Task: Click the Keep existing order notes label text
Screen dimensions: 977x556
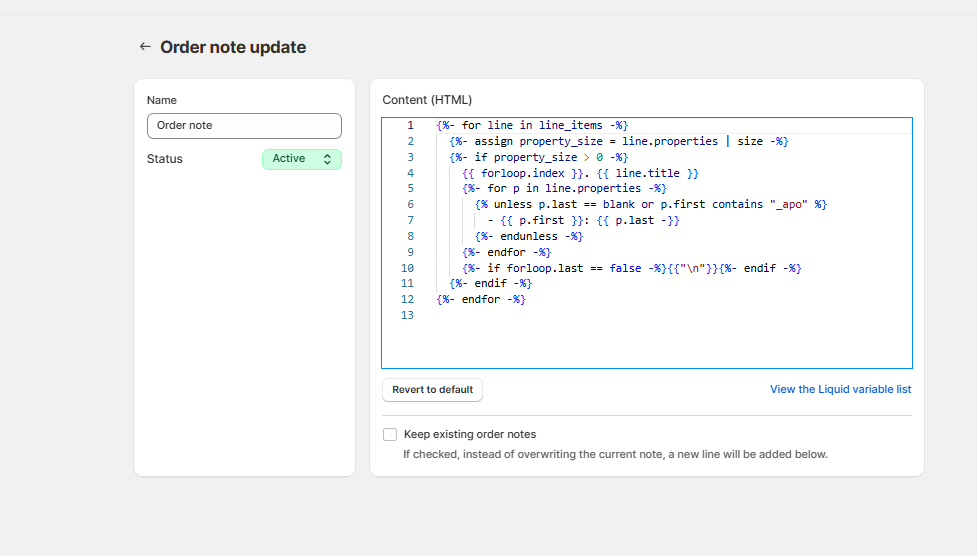Action: coord(469,435)
